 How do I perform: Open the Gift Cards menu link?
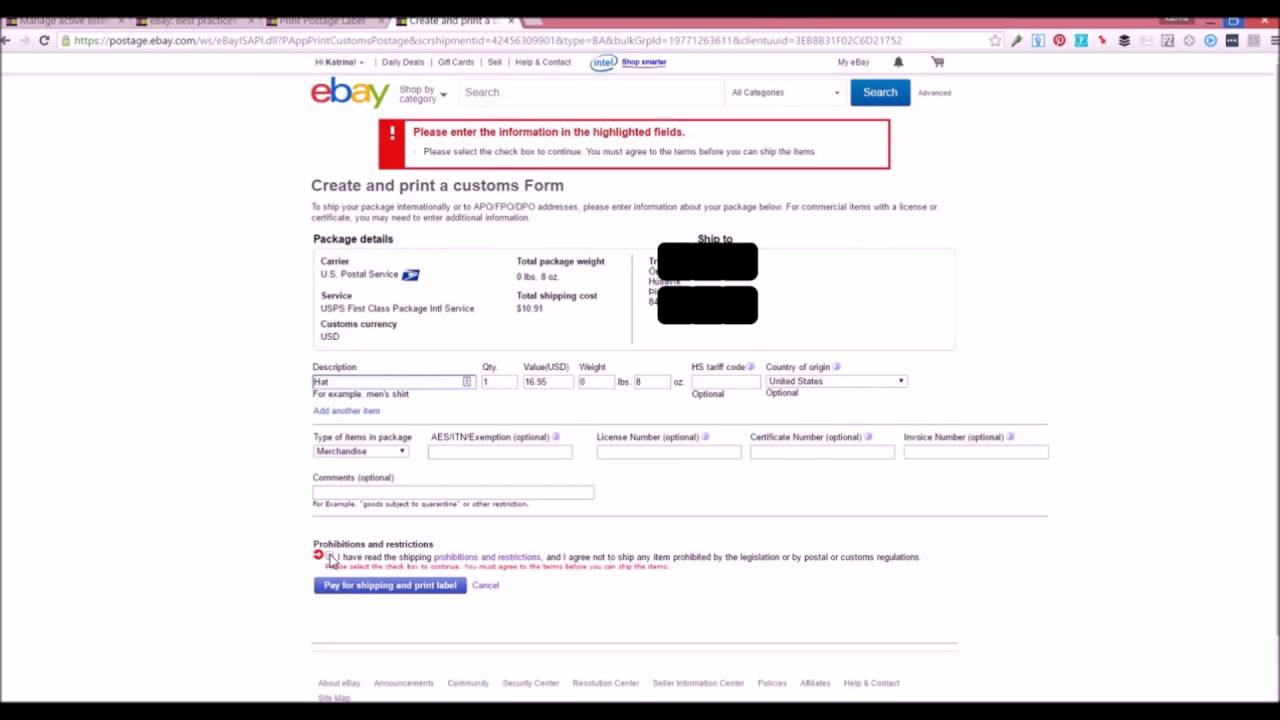pos(456,62)
